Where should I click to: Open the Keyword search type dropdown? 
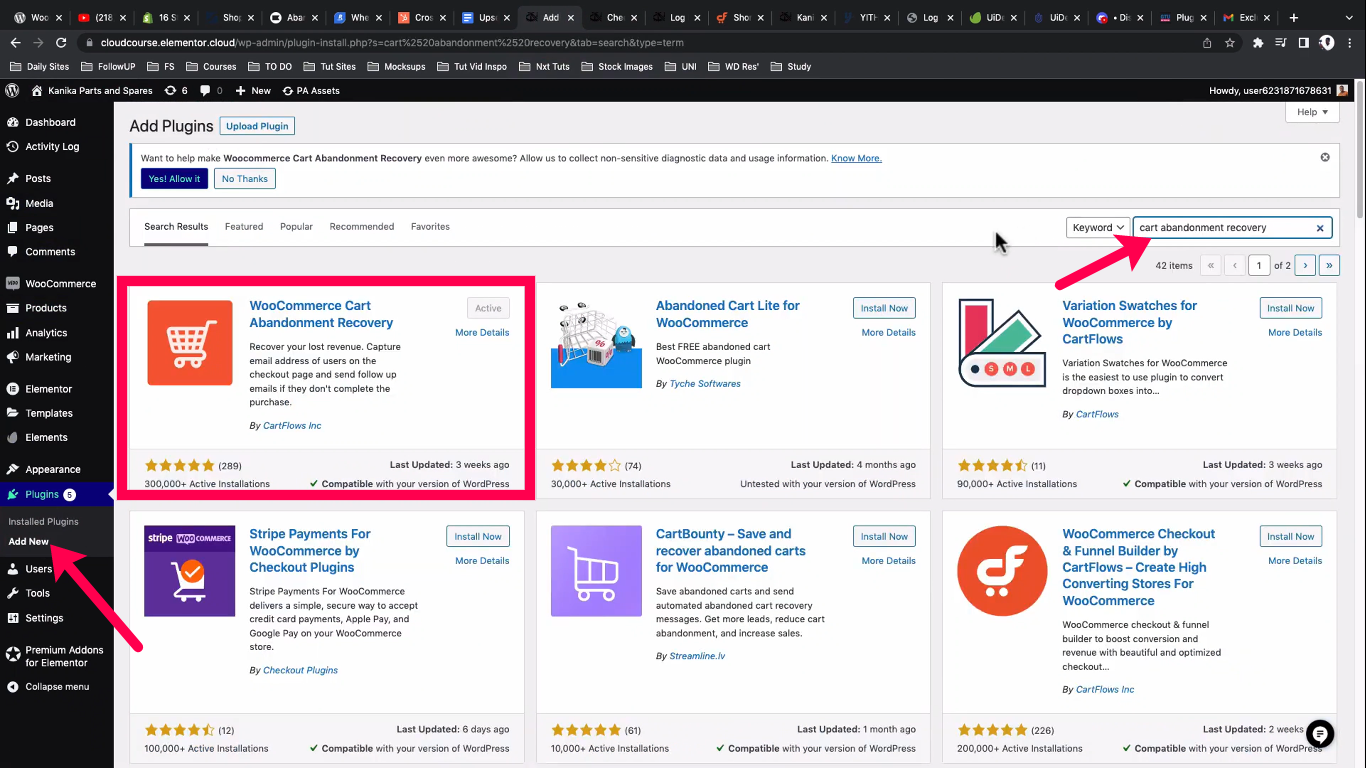pyautogui.click(x=1098, y=228)
